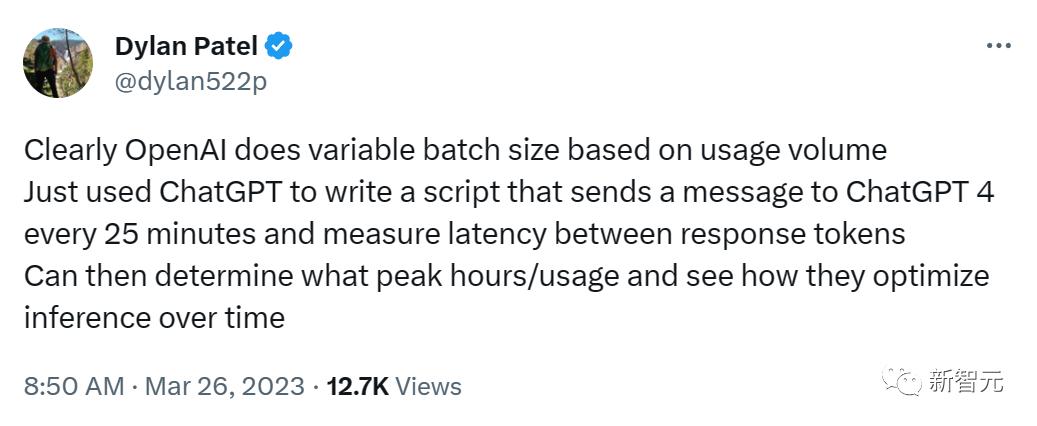1037x426 pixels.
Task: Click the line starting 'every 25 minutes'
Action: (464, 235)
